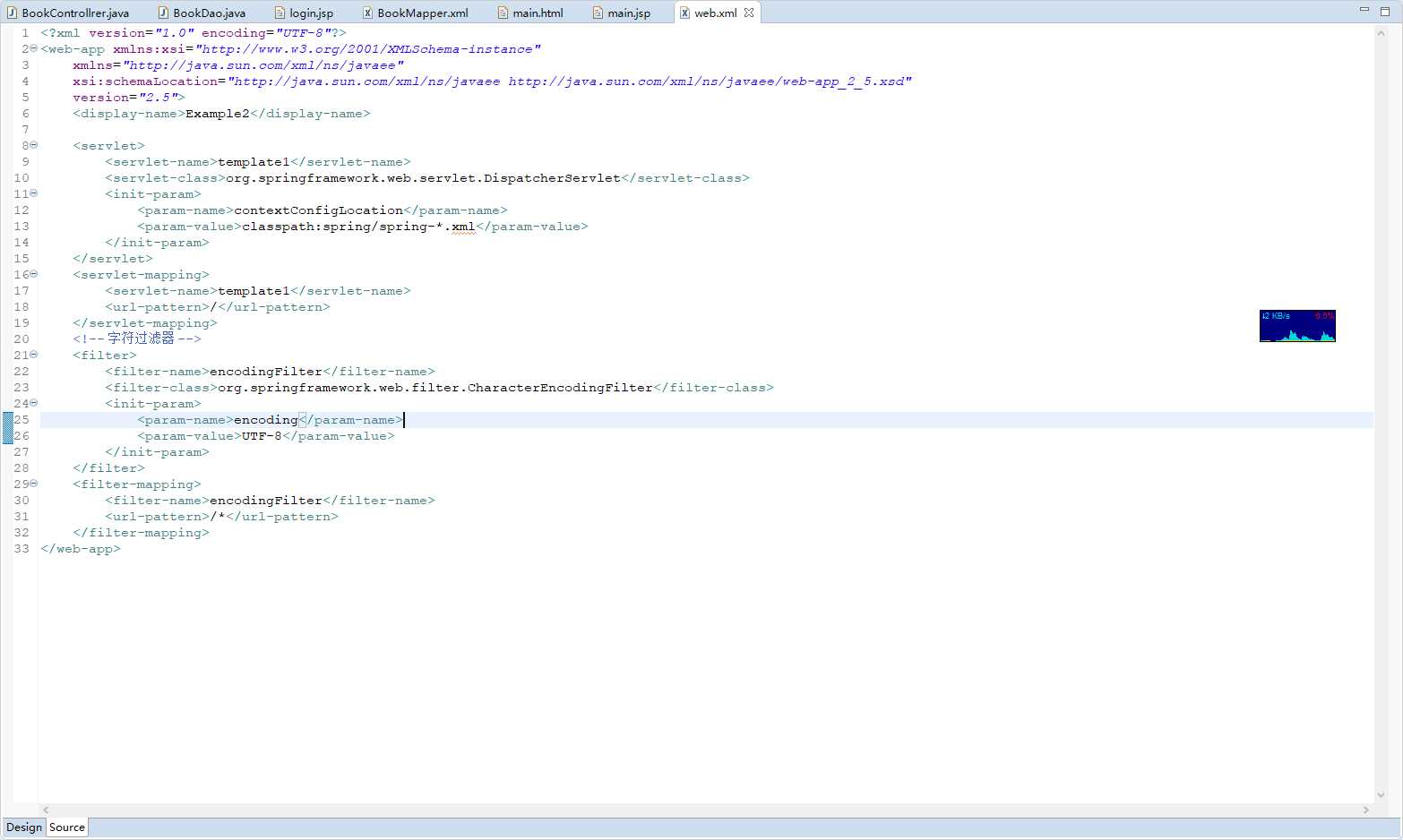Click the web.xml file icon
This screenshot has height=840, width=1403.
tap(684, 13)
